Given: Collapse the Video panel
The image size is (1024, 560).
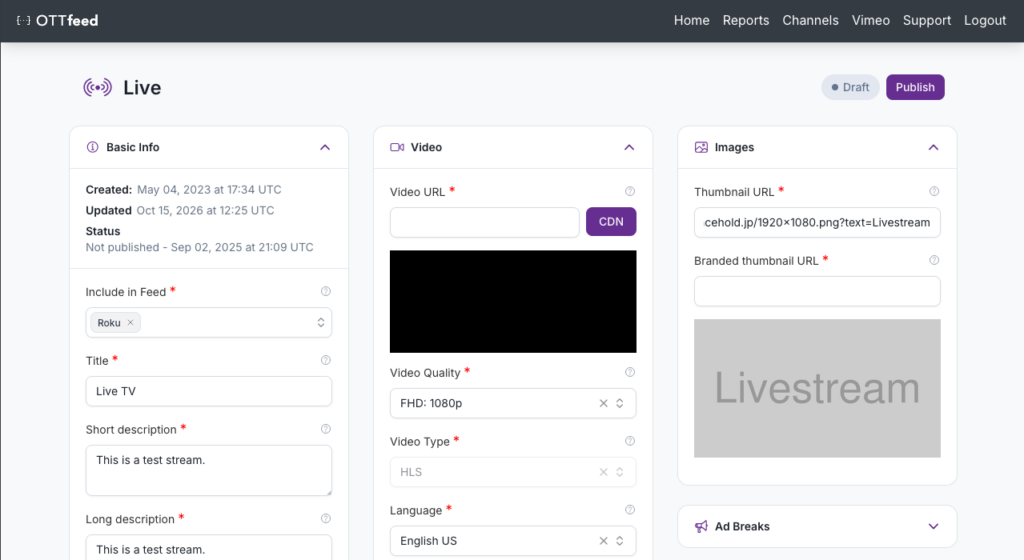Looking at the screenshot, I should [x=629, y=148].
